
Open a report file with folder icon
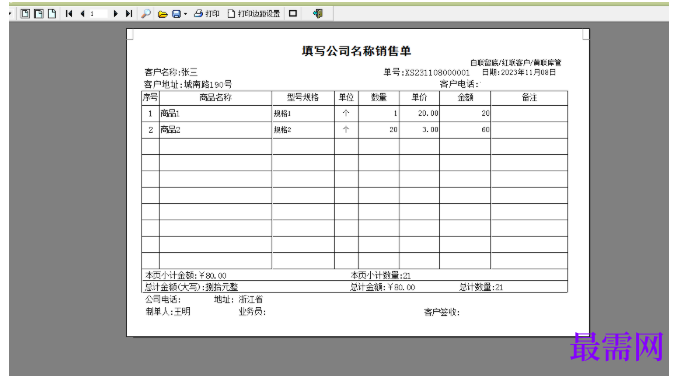click(163, 14)
